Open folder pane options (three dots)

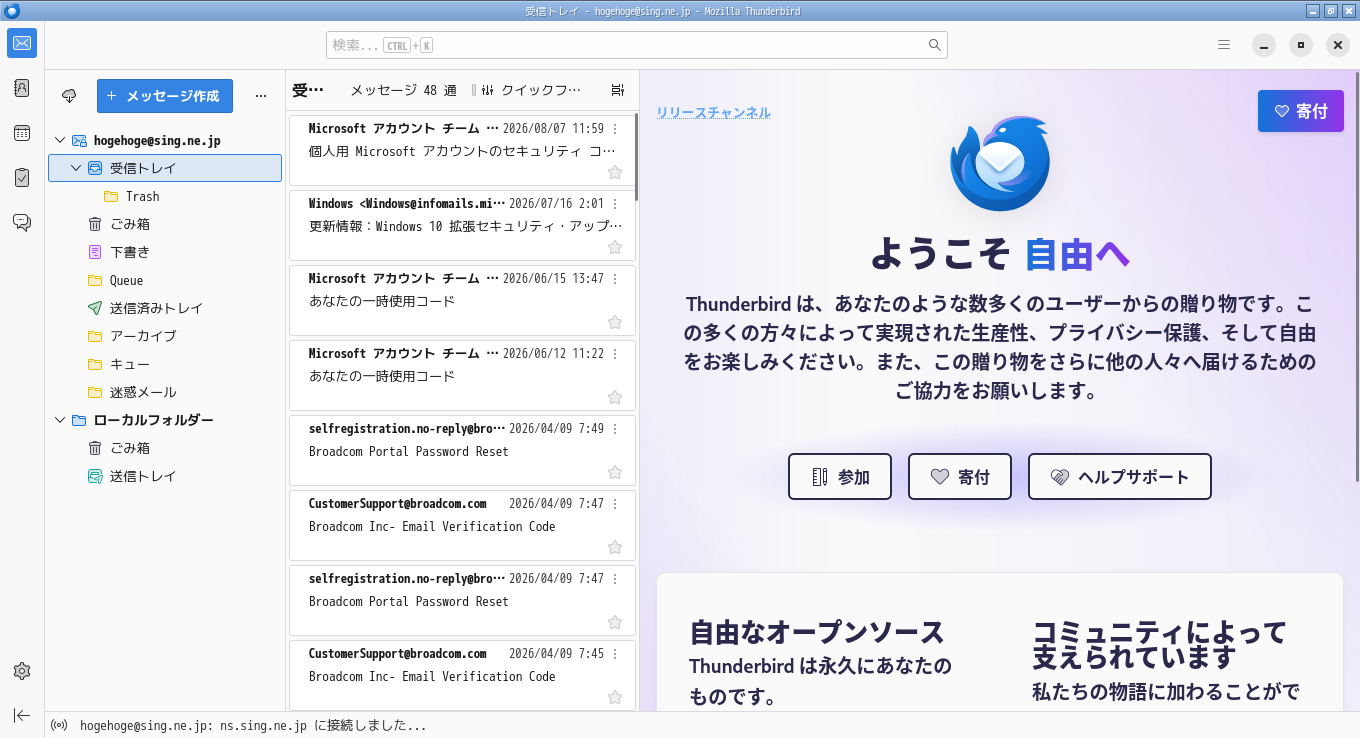pyautogui.click(x=261, y=96)
